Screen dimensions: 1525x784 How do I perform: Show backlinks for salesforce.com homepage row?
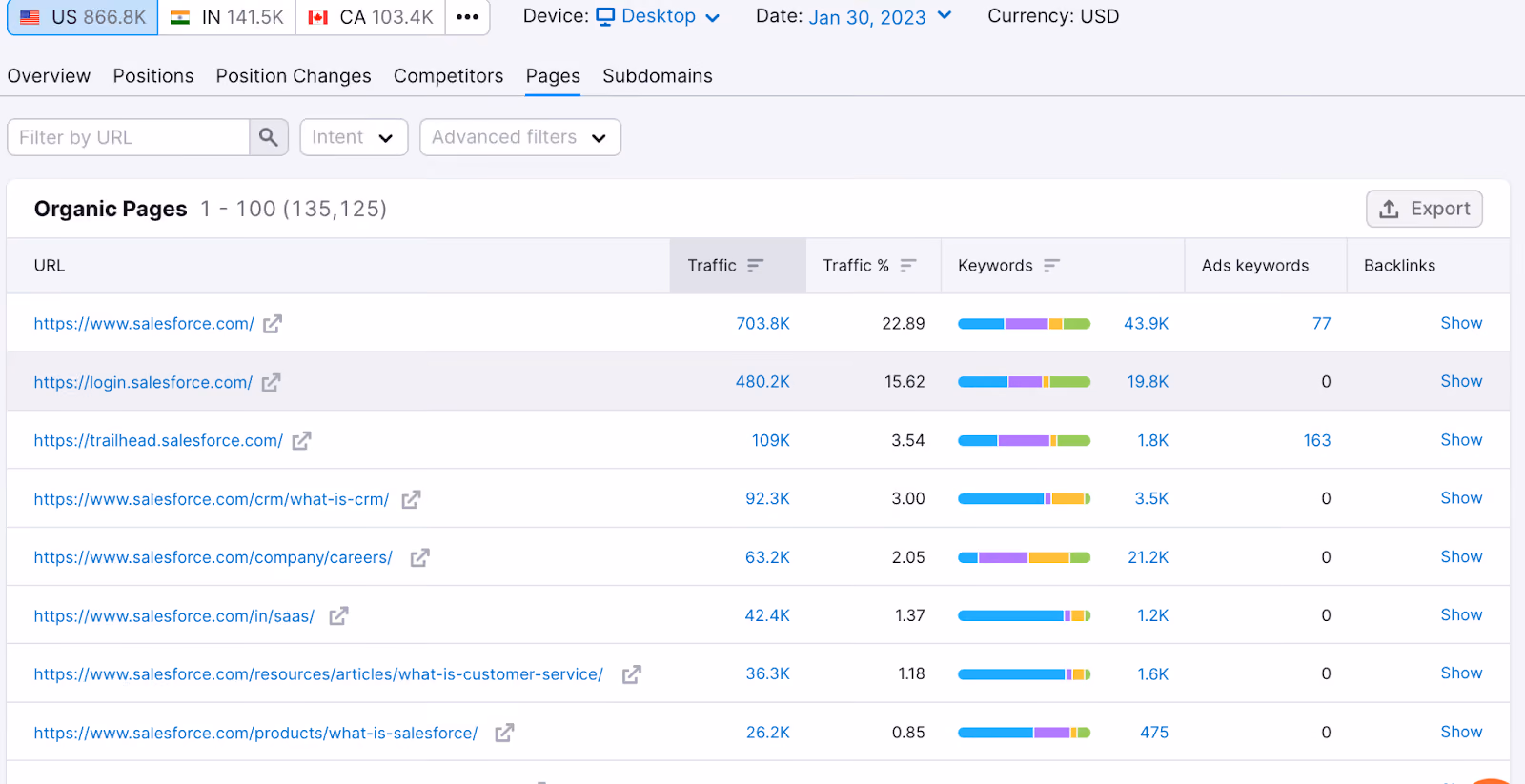coord(1461,323)
